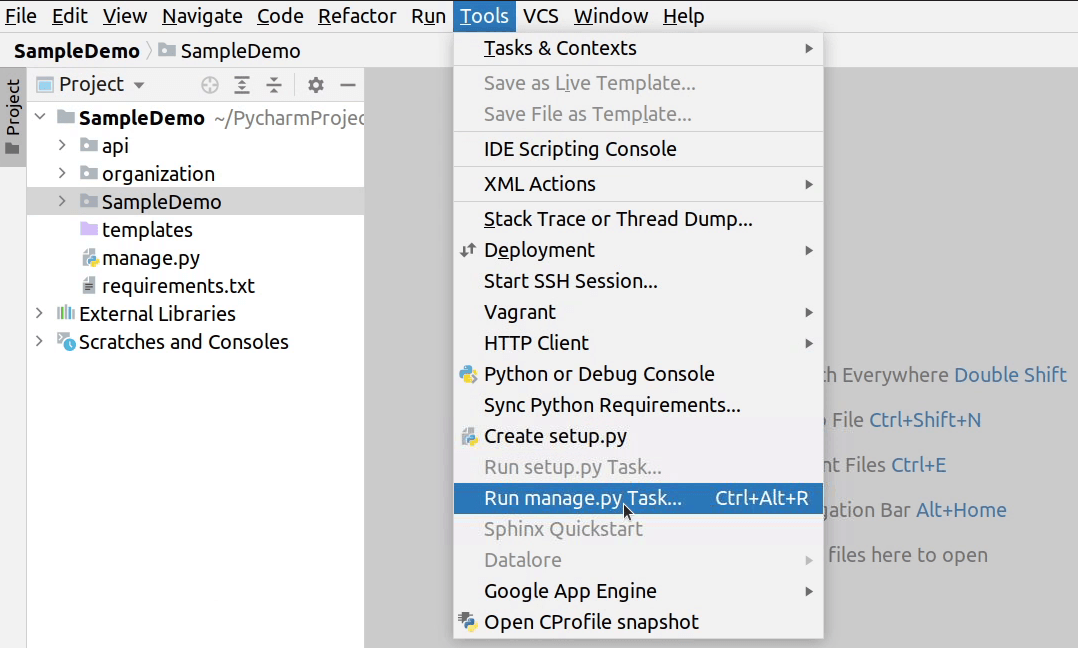Expand External Libraries node
Screen dimensions: 1078x648
[x=40, y=314]
